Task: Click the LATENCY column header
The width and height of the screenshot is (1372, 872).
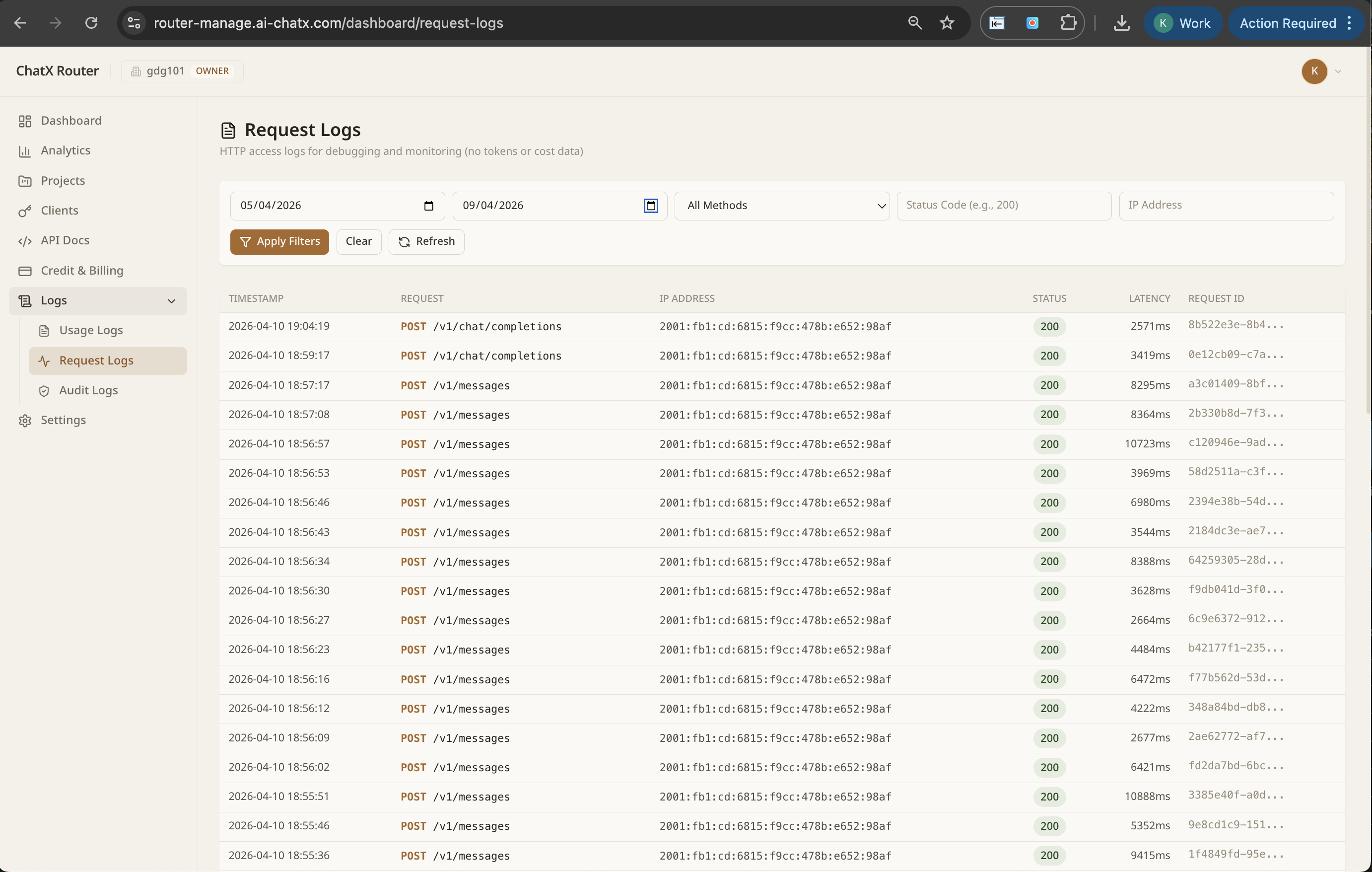Action: (1149, 298)
